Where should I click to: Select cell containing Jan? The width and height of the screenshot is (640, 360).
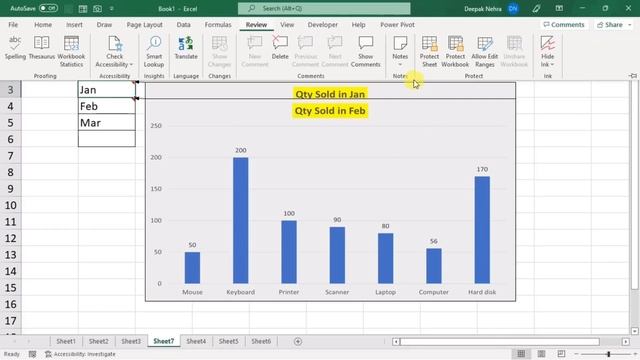(x=107, y=89)
